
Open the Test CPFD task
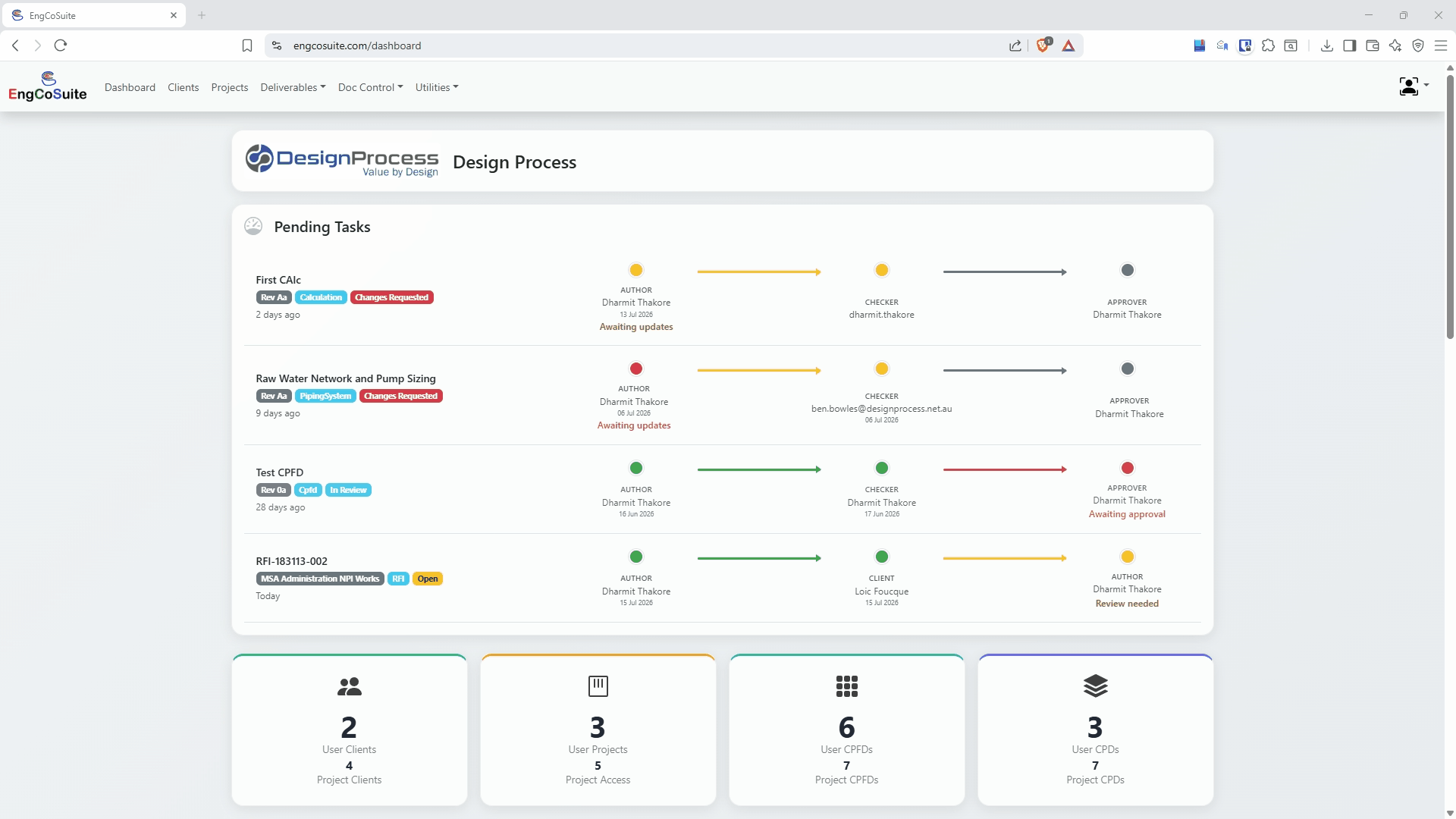280,472
